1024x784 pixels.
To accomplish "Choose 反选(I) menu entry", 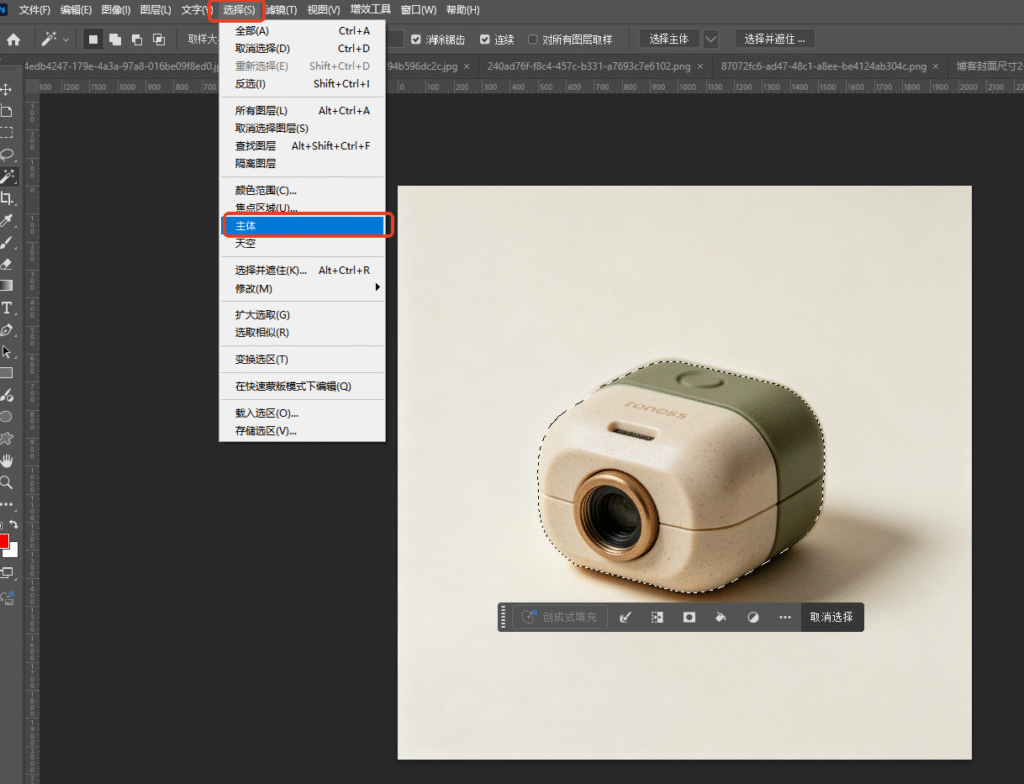I will [302, 84].
